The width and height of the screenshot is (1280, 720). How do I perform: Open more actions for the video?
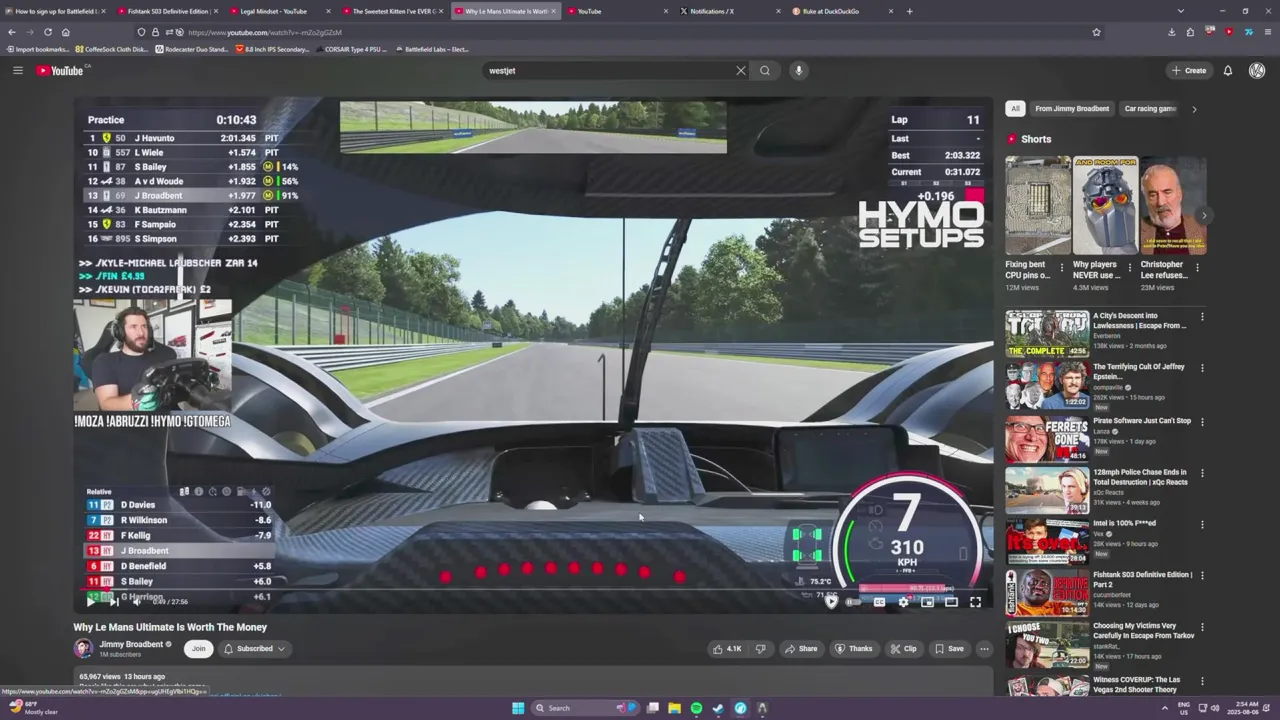pos(984,648)
